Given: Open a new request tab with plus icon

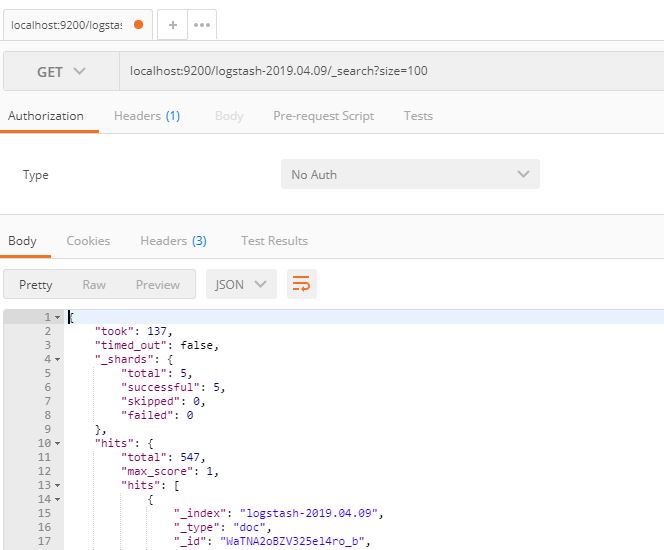Looking at the screenshot, I should point(172,25).
